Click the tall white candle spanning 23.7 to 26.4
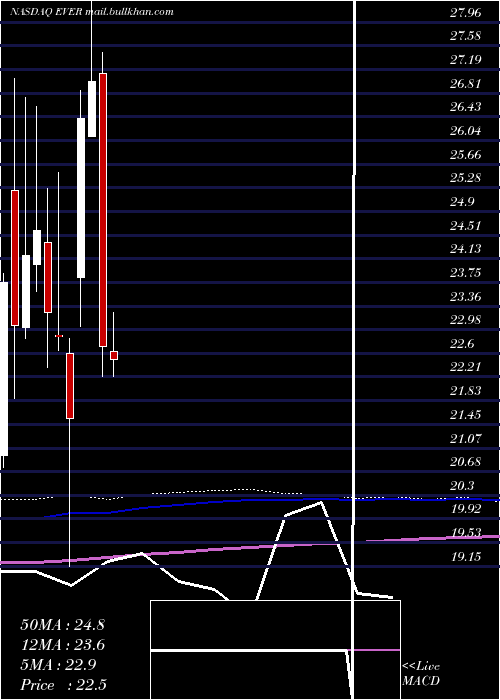Image resolution: width=500 pixels, height=700 pixels. point(81,198)
